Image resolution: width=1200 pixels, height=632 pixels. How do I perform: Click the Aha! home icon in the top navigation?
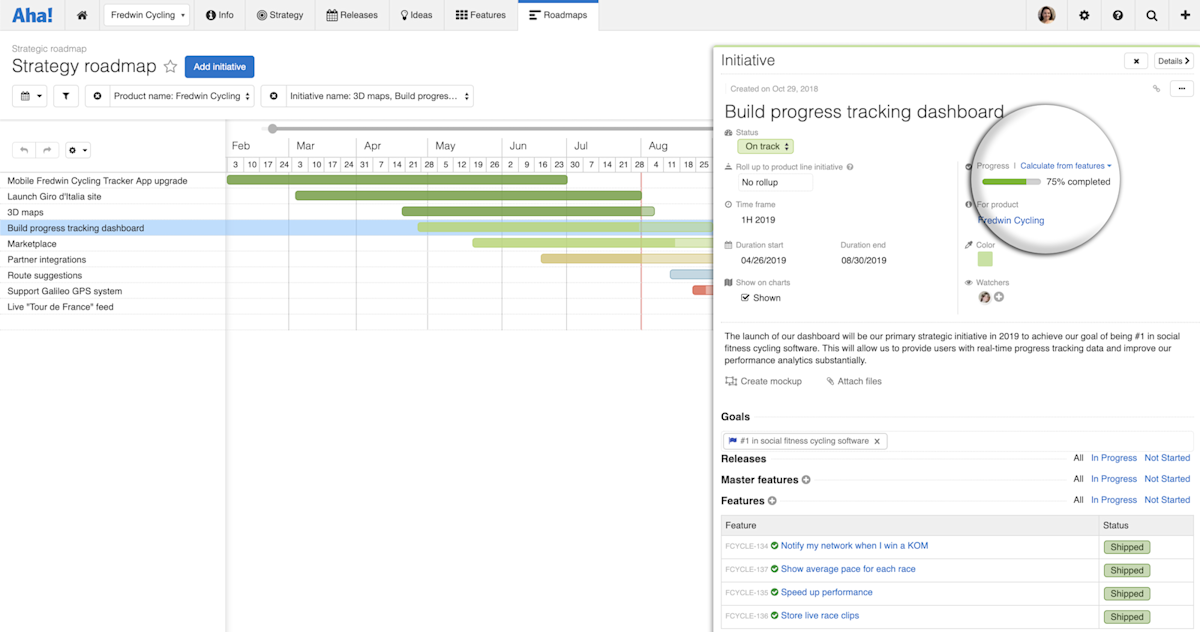82,15
